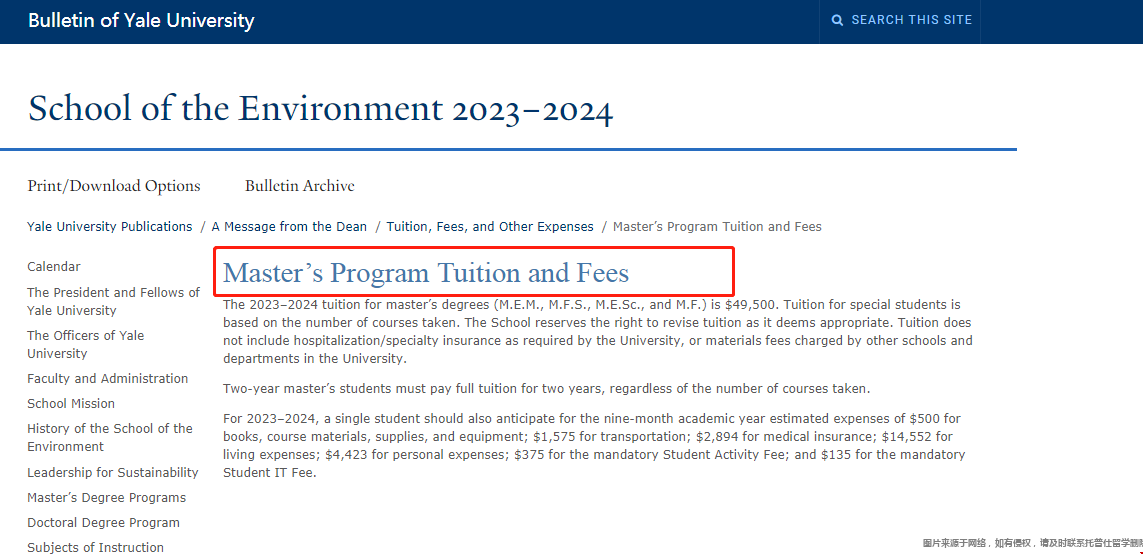1143x554 pixels.
Task: Open the School Mission page
Action: (71, 403)
